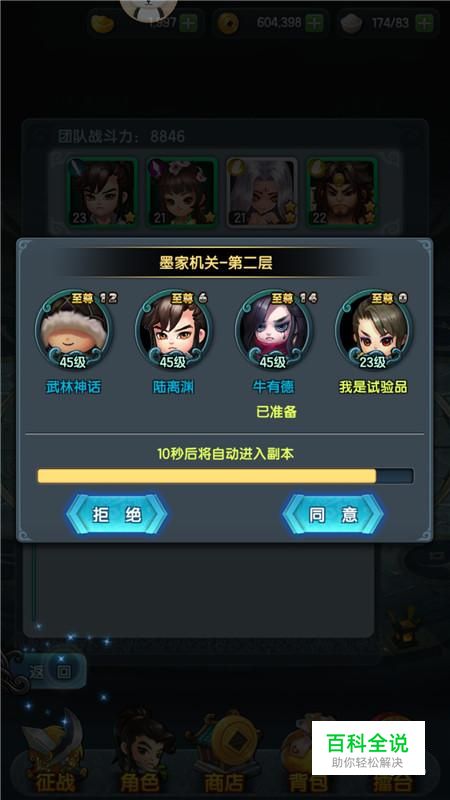The image size is (450, 800).
Task: Add more stamina with plus icon
Action: pyautogui.click(x=424, y=23)
